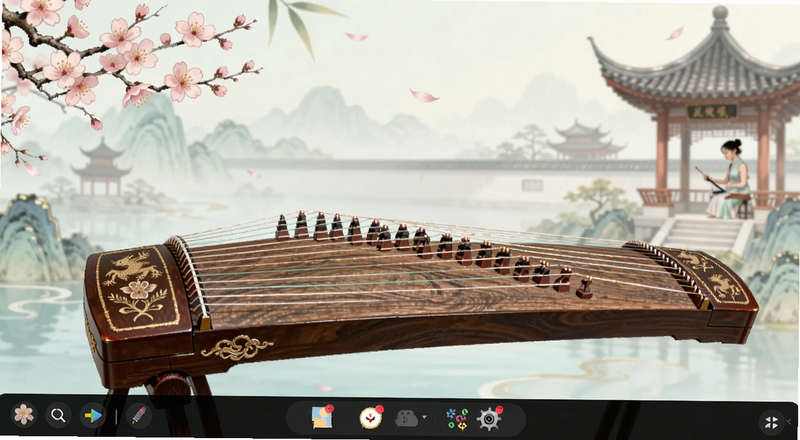The height and width of the screenshot is (440, 800).
Task: Click the gray cloud-shaped icon
Action: [x=407, y=419]
